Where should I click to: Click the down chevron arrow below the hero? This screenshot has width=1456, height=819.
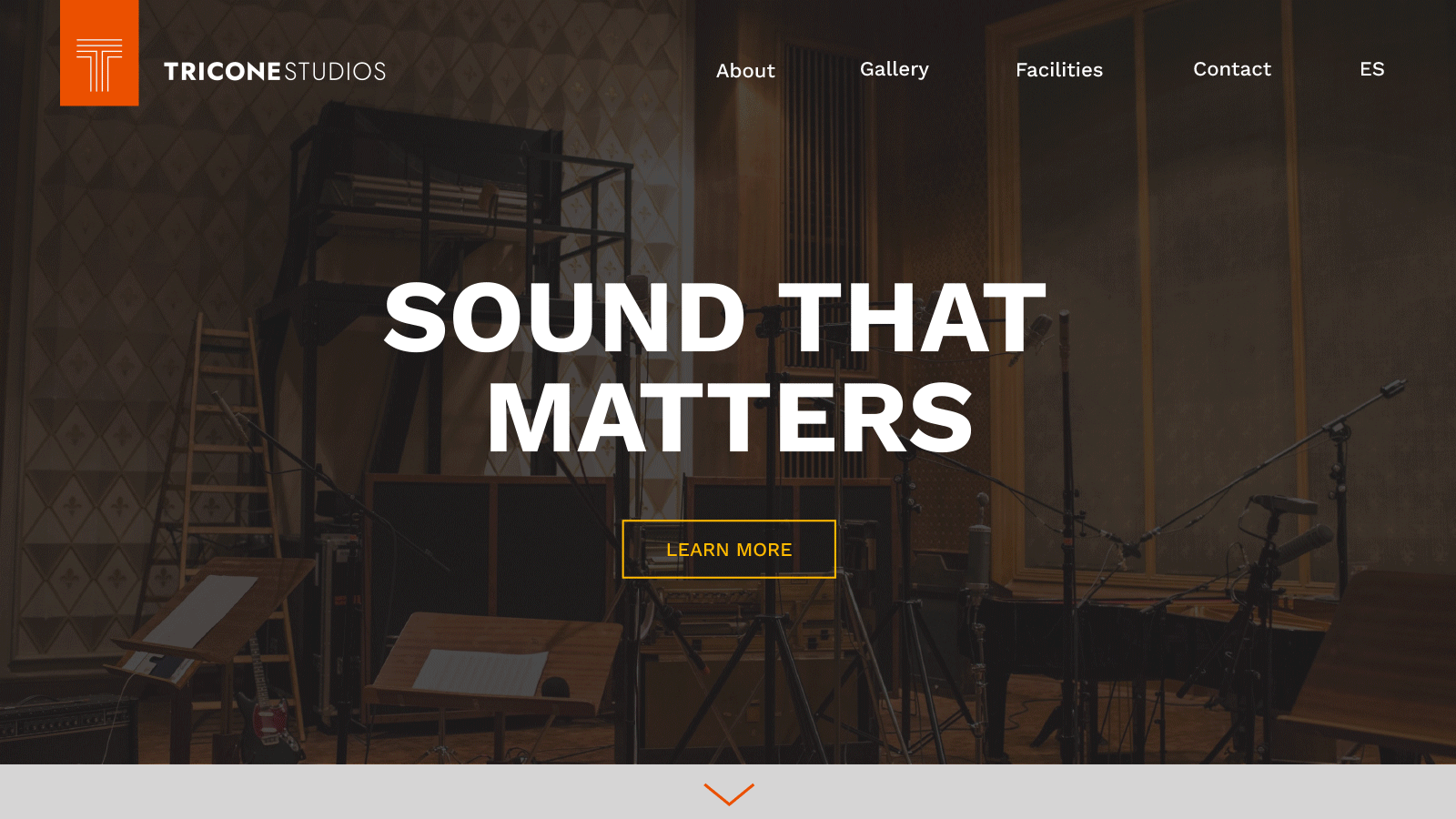729,794
